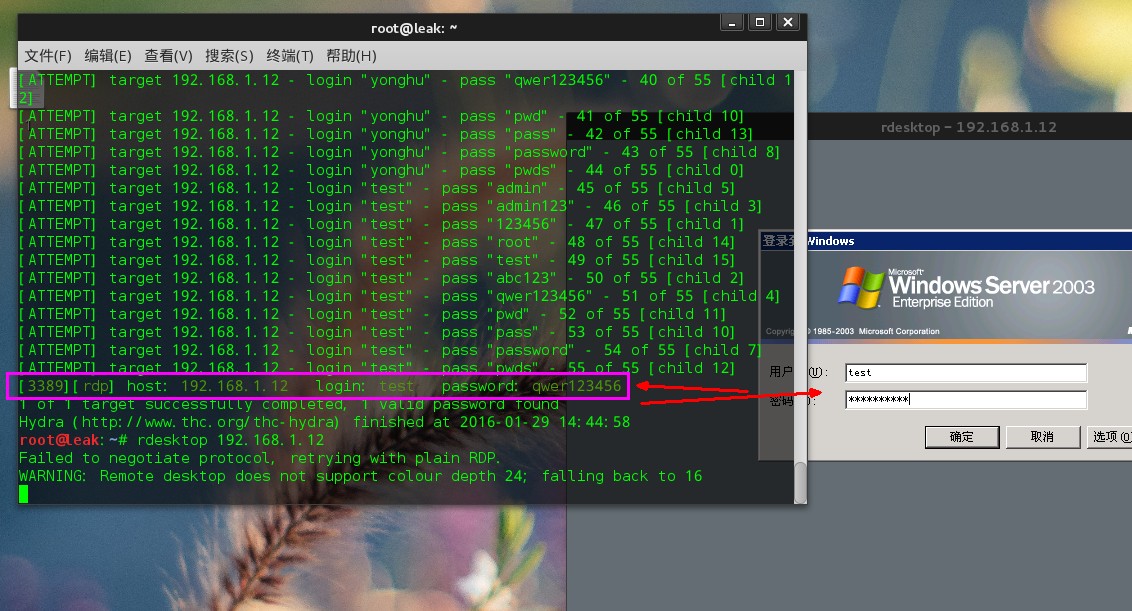Screen dimensions: 1132x611
Task: Click the highlighted rdp password result line
Action: [x=320, y=386]
